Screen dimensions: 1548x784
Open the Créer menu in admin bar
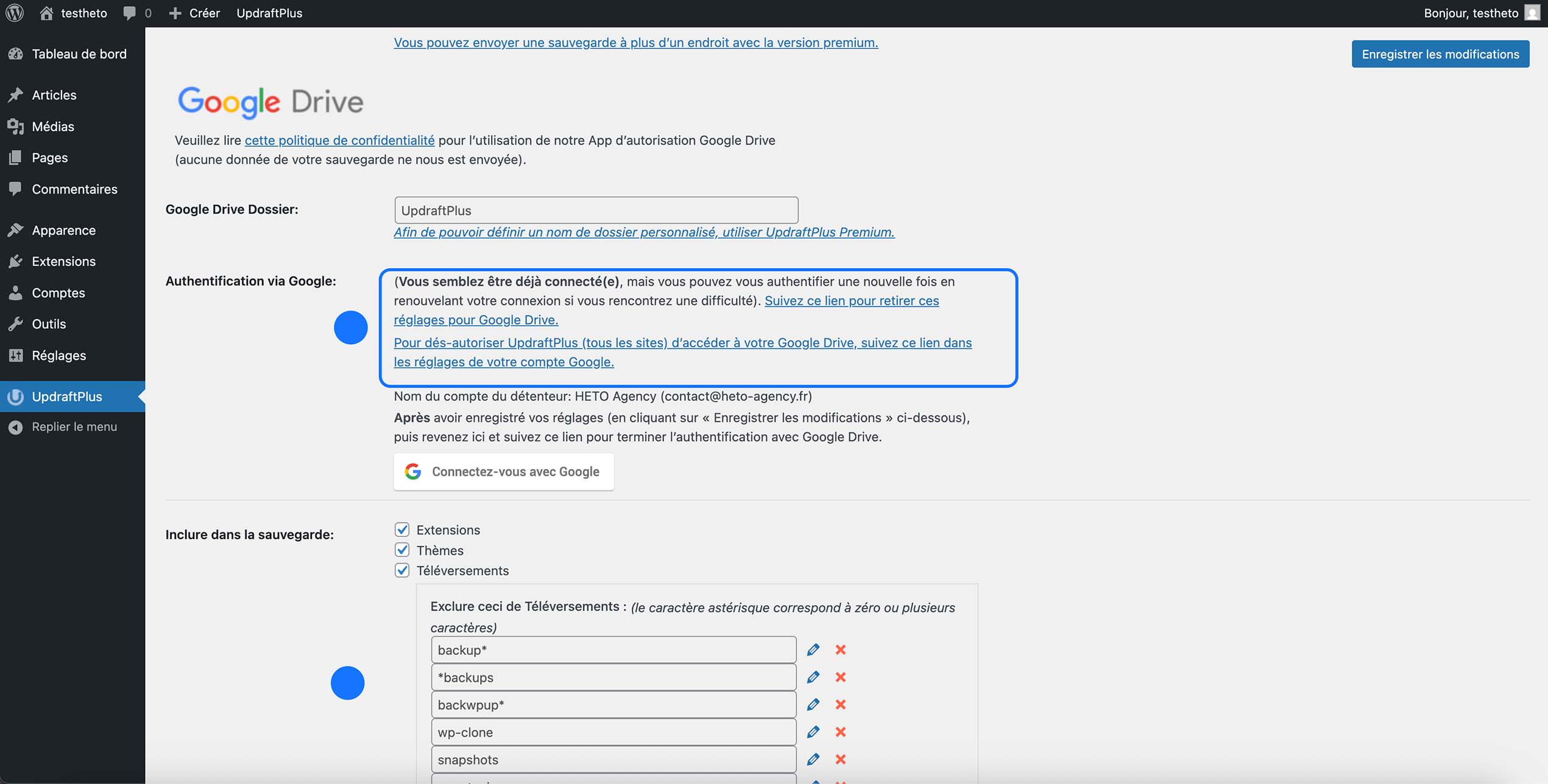tap(194, 12)
